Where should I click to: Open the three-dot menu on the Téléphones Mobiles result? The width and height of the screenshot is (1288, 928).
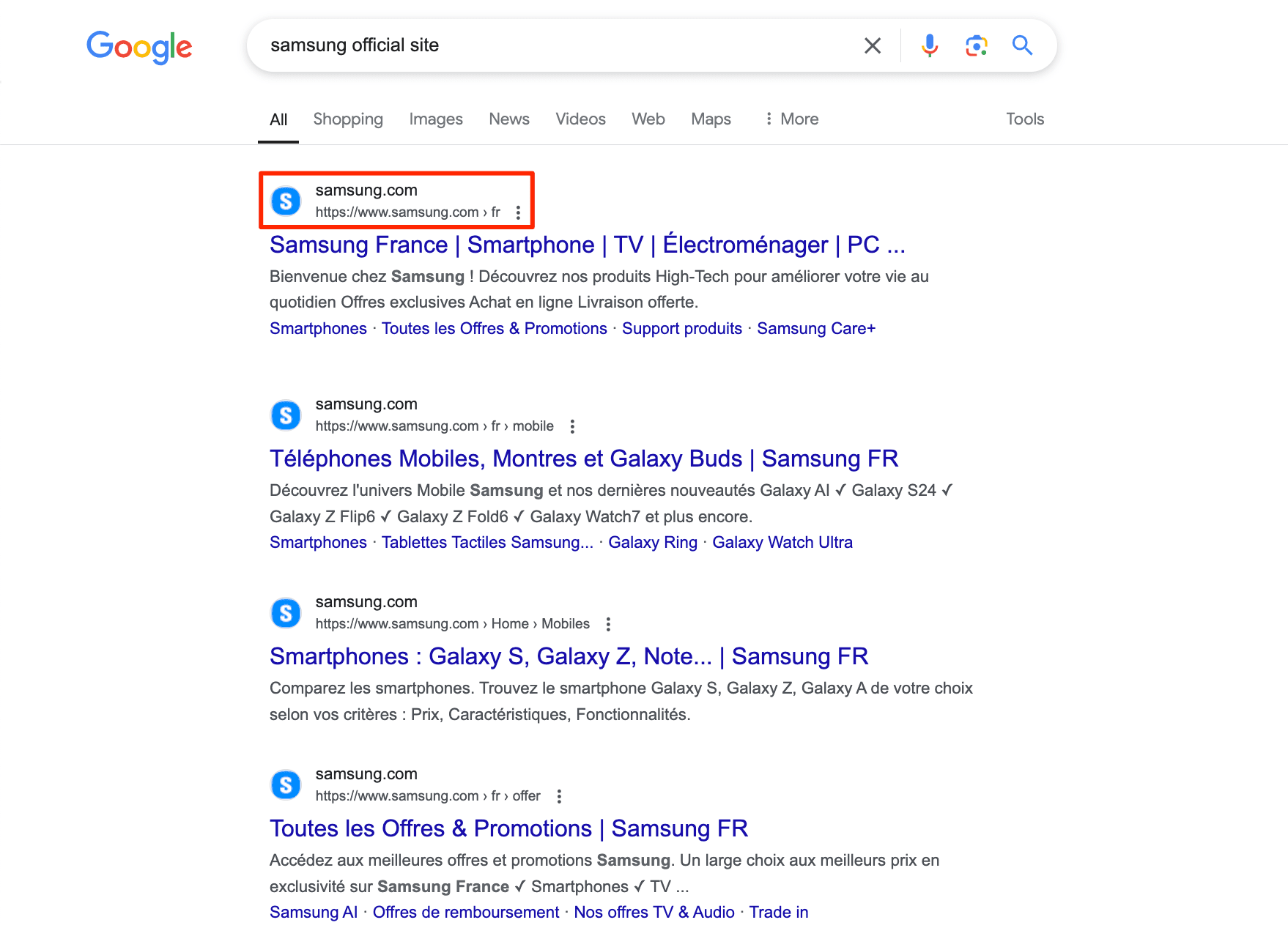coord(572,426)
